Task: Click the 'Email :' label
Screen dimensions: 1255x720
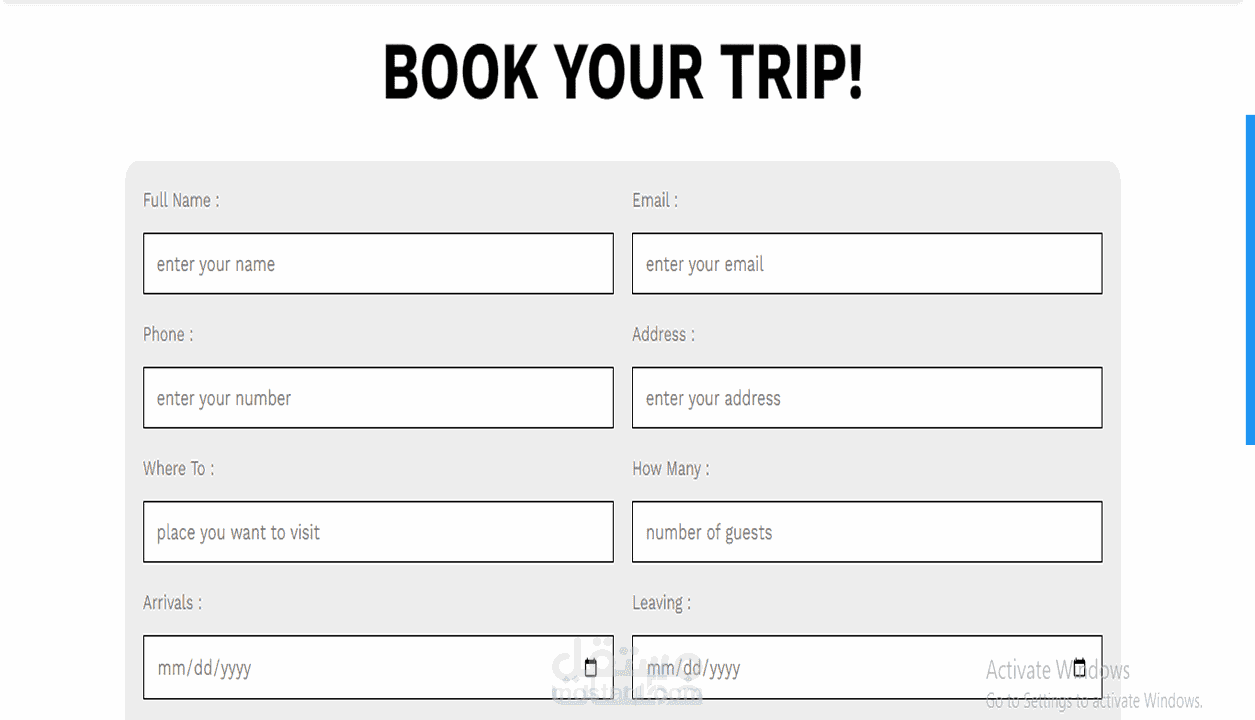Action: tap(655, 200)
